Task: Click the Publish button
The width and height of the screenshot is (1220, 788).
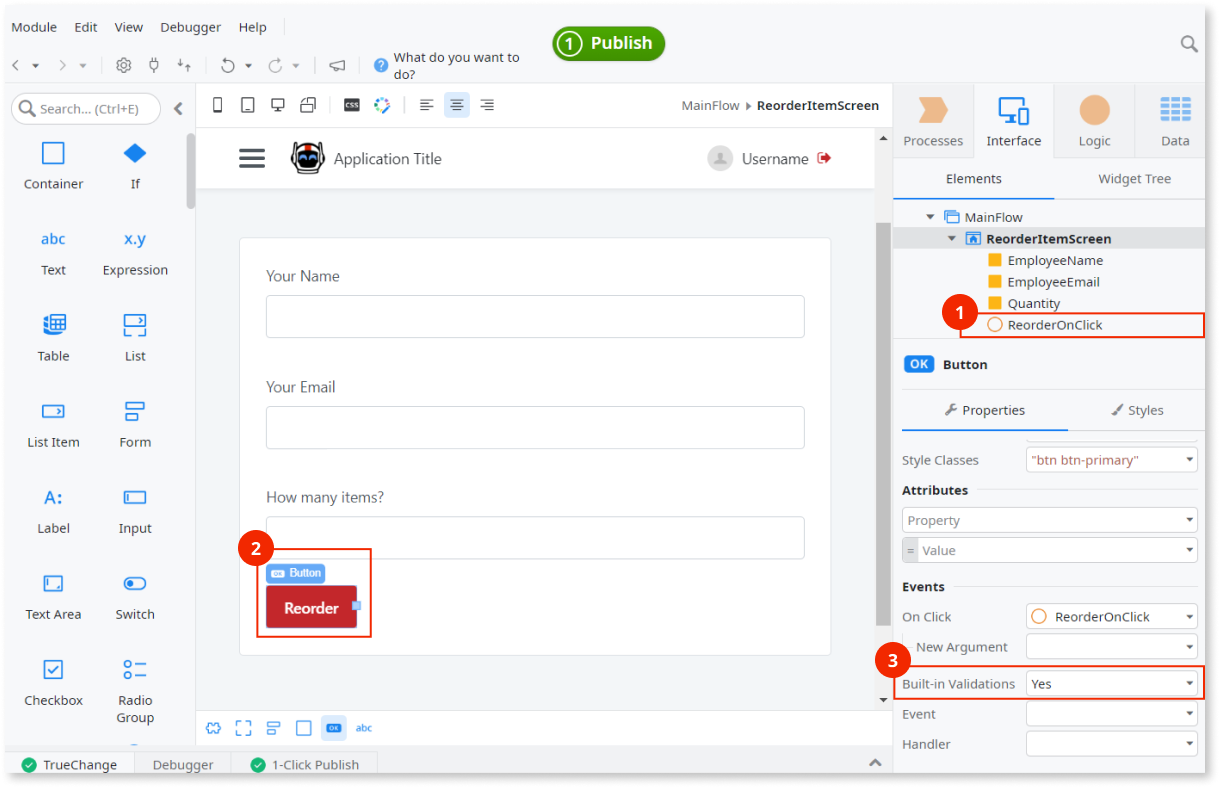Action: click(608, 43)
